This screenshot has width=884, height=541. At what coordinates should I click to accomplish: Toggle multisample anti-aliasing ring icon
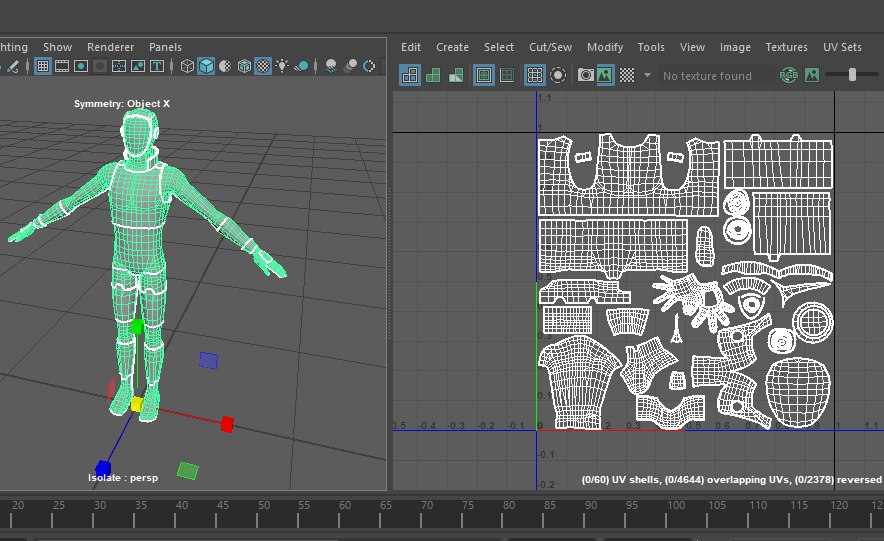click(369, 66)
